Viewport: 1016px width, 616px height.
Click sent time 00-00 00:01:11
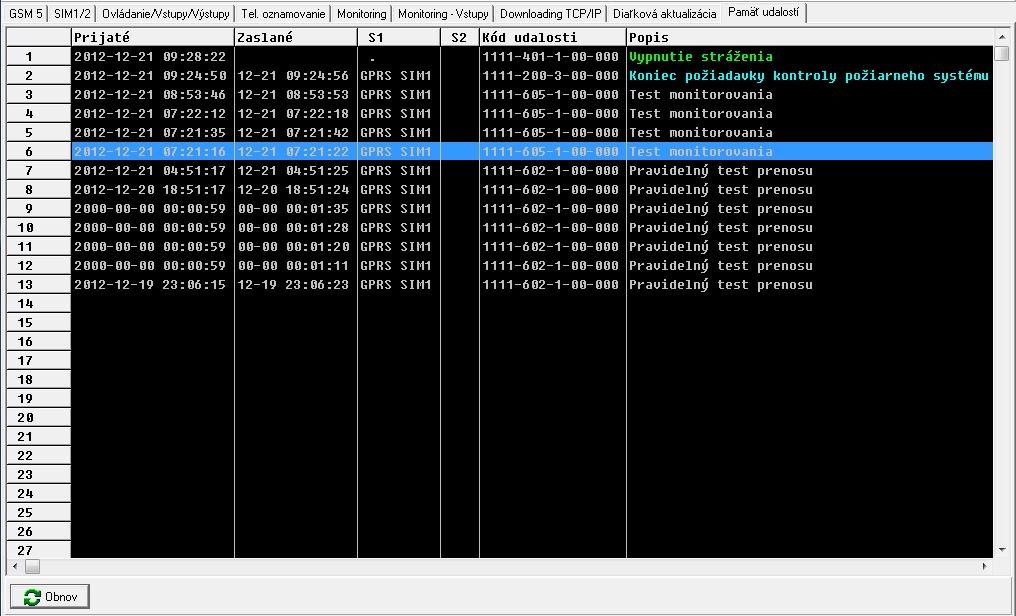pyautogui.click(x=293, y=265)
